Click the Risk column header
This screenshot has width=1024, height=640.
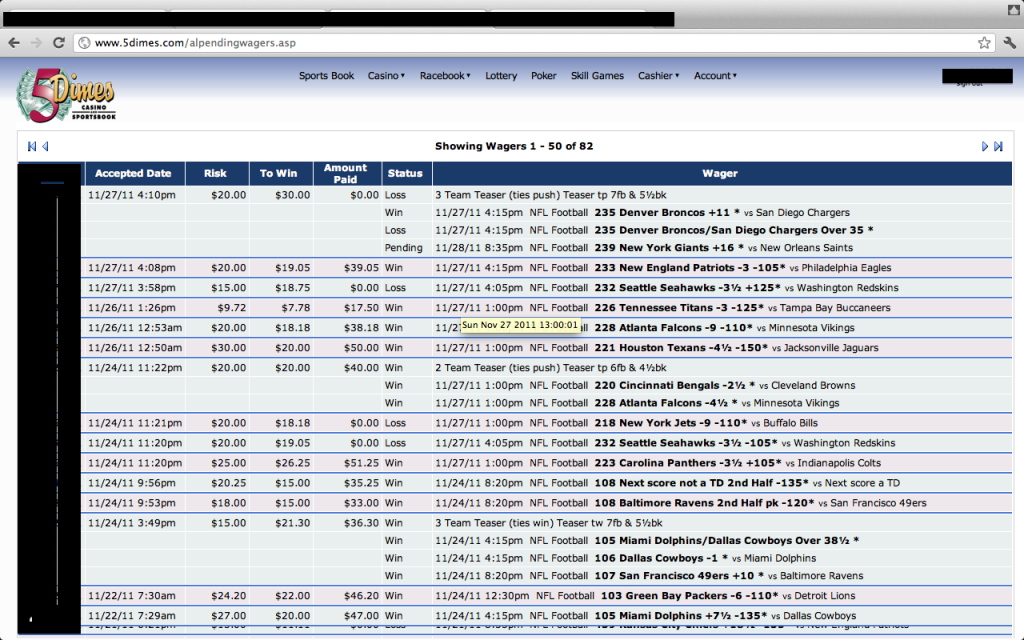pos(216,174)
